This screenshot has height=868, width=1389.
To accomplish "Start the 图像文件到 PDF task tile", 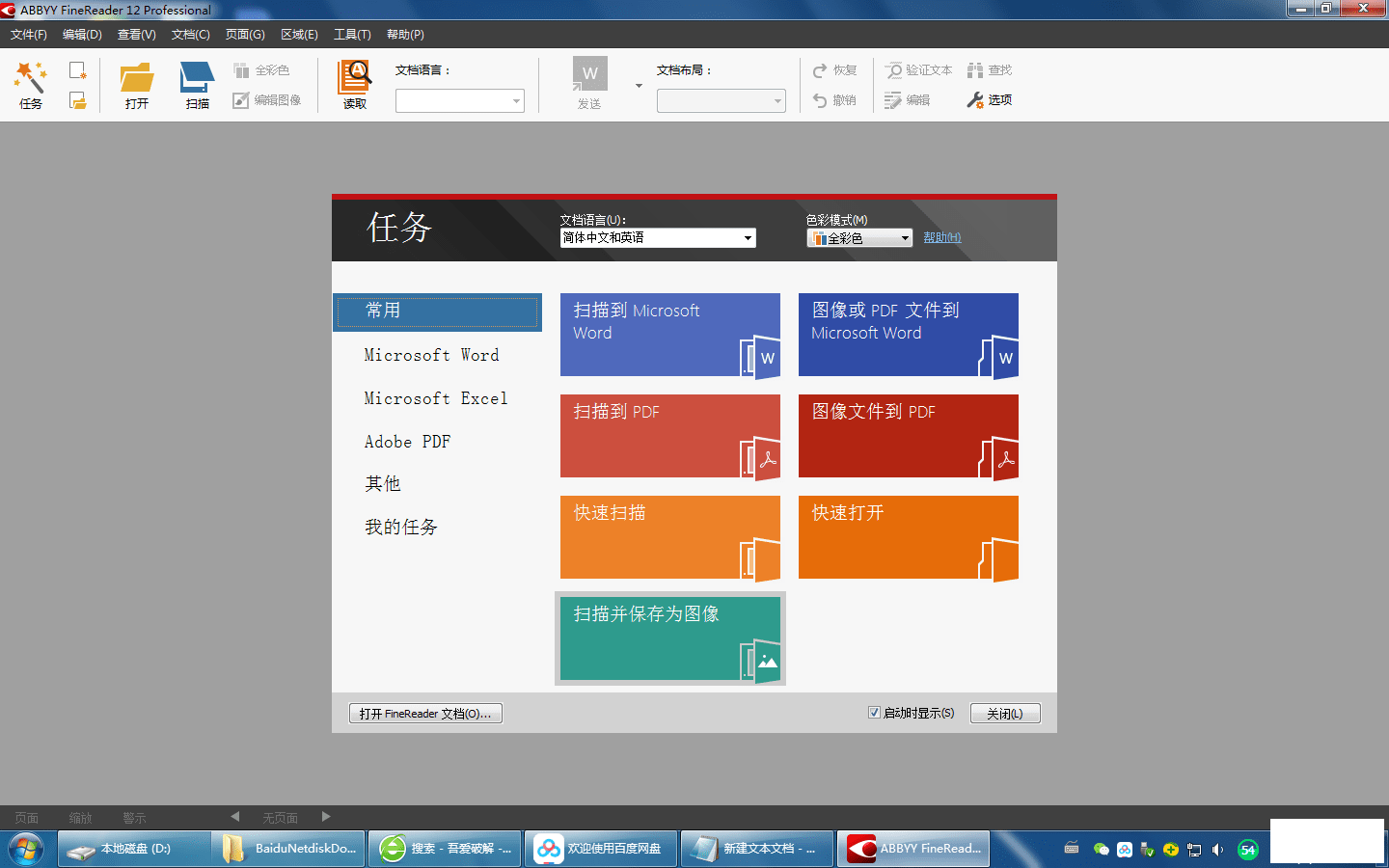I will coord(909,436).
